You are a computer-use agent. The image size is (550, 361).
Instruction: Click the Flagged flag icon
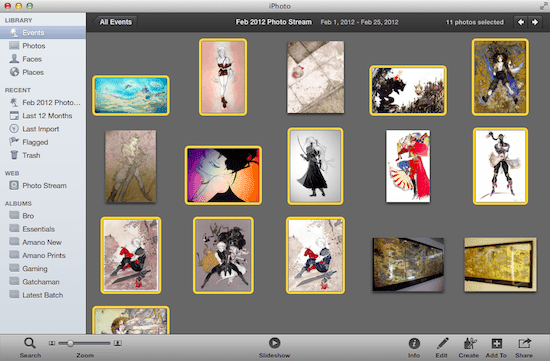point(14,142)
